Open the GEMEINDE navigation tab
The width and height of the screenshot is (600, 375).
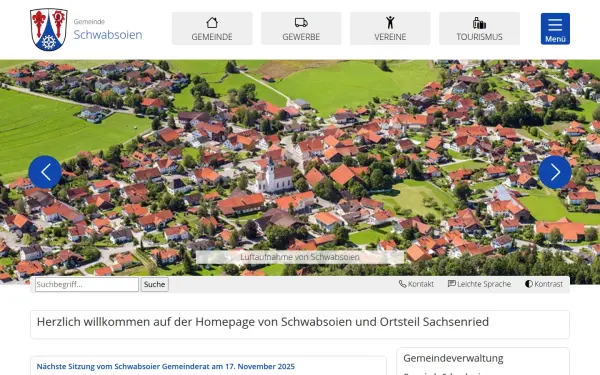212,28
